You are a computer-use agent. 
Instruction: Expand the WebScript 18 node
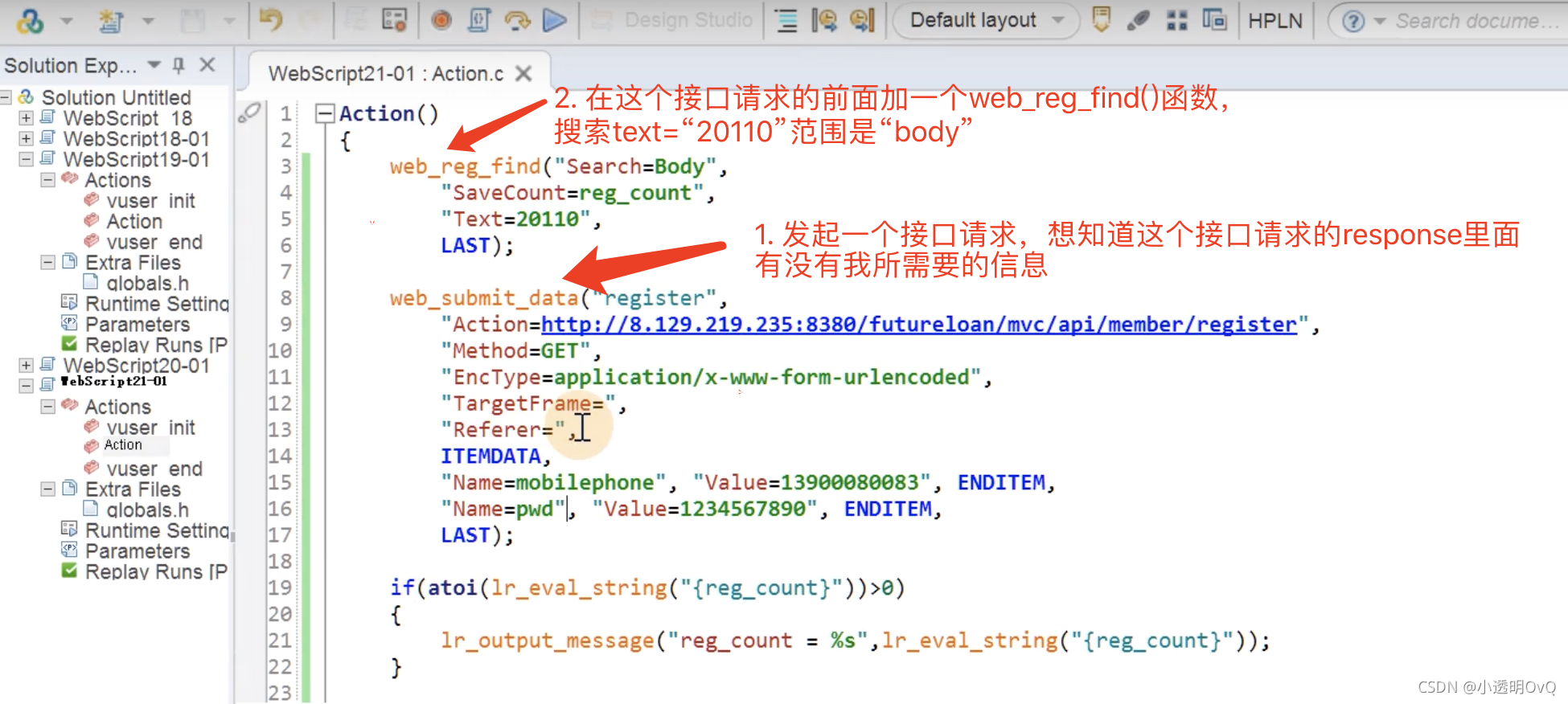coord(26,118)
